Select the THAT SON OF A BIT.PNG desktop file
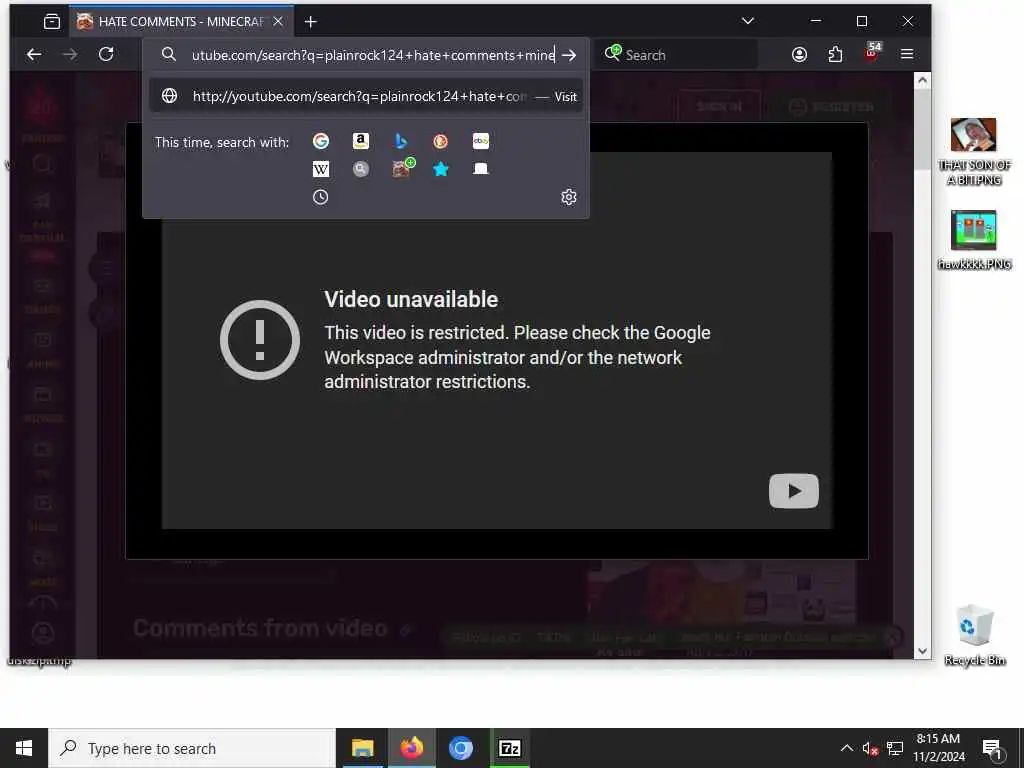Image resolution: width=1024 pixels, height=768 pixels. click(974, 152)
